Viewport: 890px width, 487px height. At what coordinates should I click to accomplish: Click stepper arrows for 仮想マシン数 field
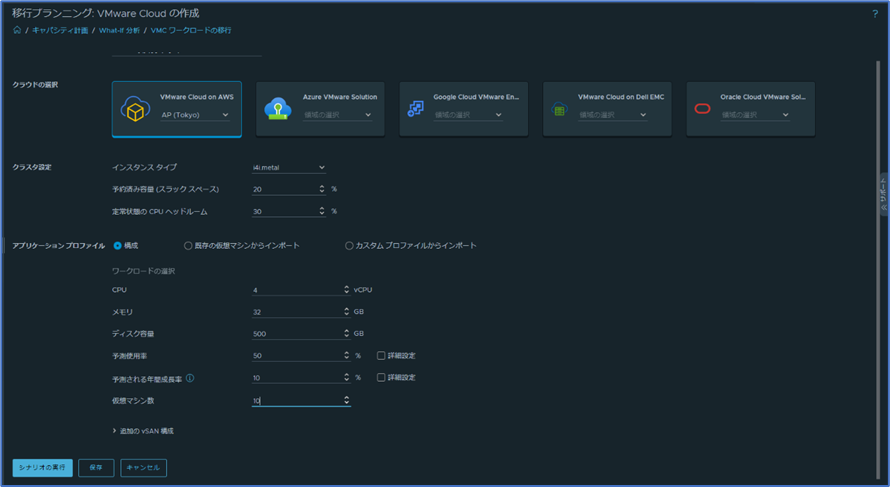click(346, 401)
